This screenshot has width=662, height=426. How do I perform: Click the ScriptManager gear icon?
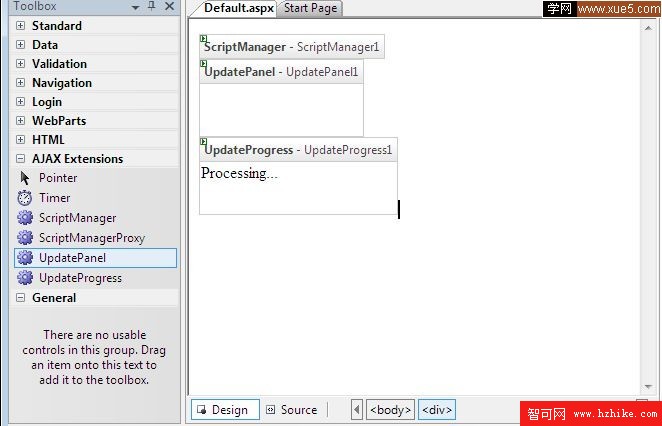coord(25,218)
